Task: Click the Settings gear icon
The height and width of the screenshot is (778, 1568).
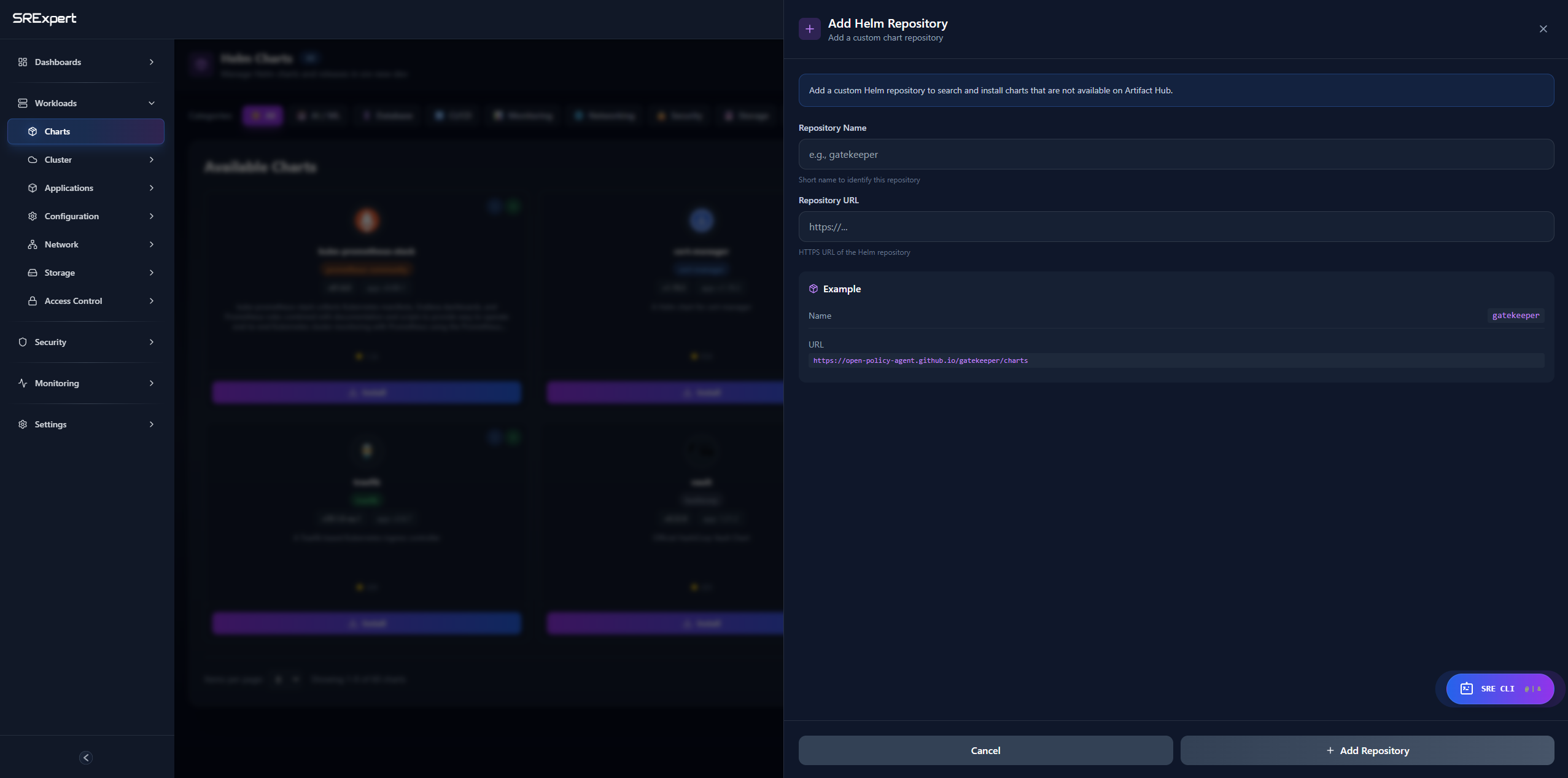Action: click(23, 424)
